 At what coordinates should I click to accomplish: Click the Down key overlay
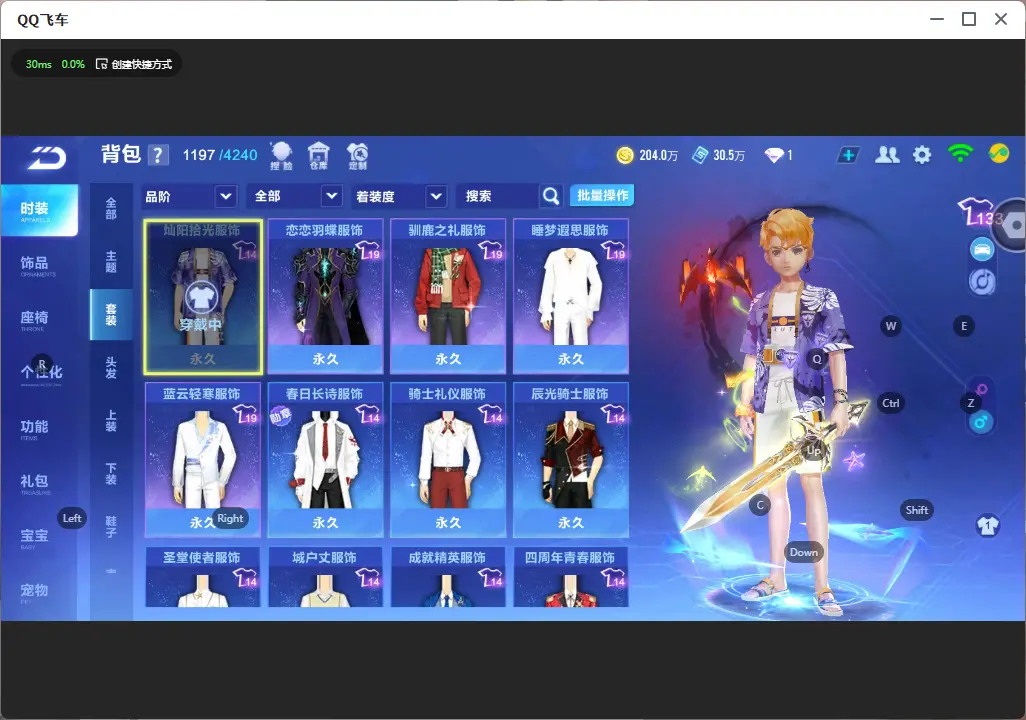[x=804, y=552]
